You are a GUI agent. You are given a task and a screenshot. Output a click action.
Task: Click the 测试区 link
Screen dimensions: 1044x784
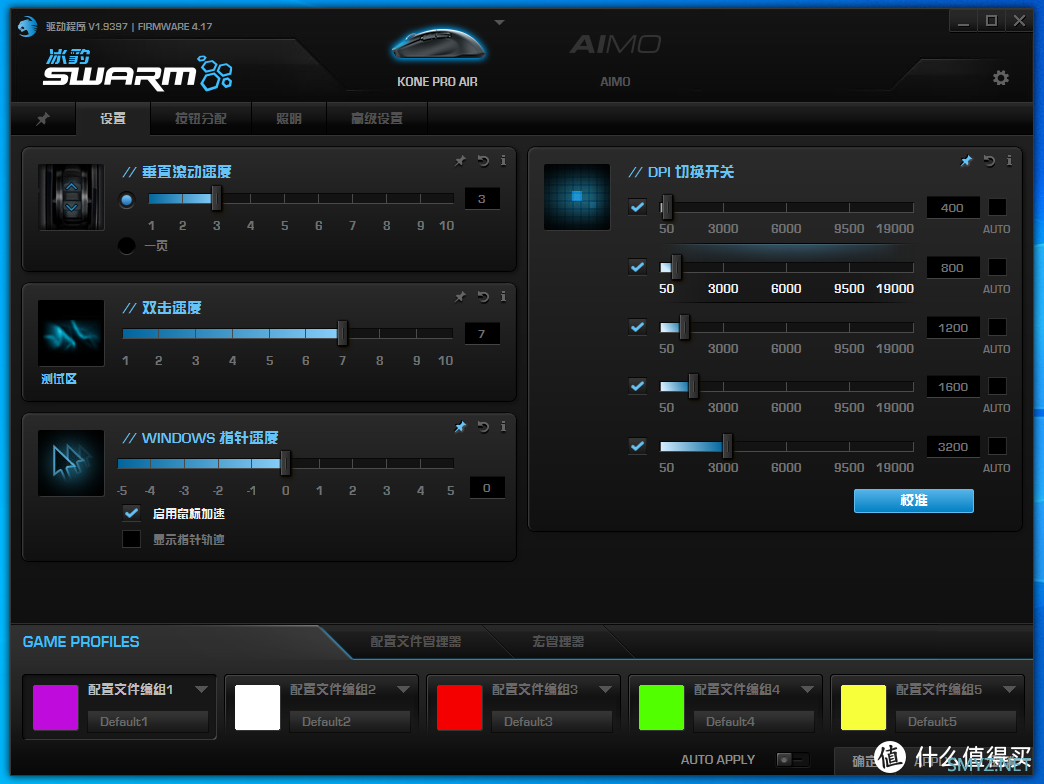59,379
